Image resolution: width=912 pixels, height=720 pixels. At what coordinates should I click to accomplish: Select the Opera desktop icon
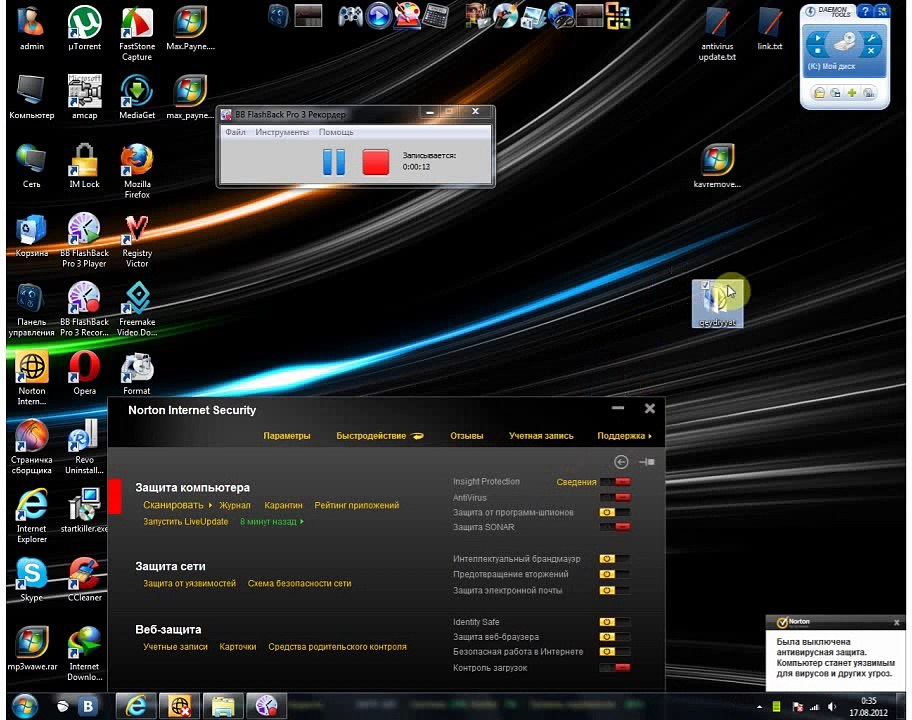coord(84,373)
